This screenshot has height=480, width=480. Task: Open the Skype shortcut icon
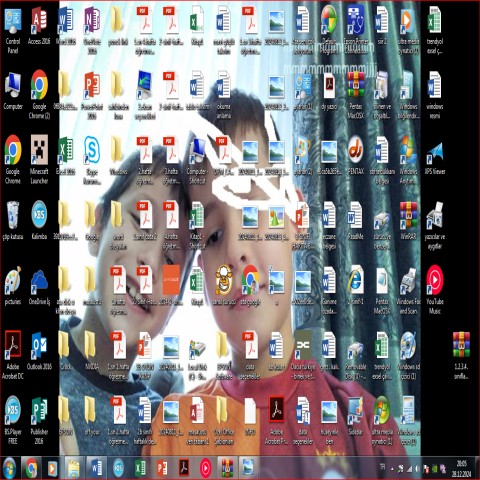point(92,159)
